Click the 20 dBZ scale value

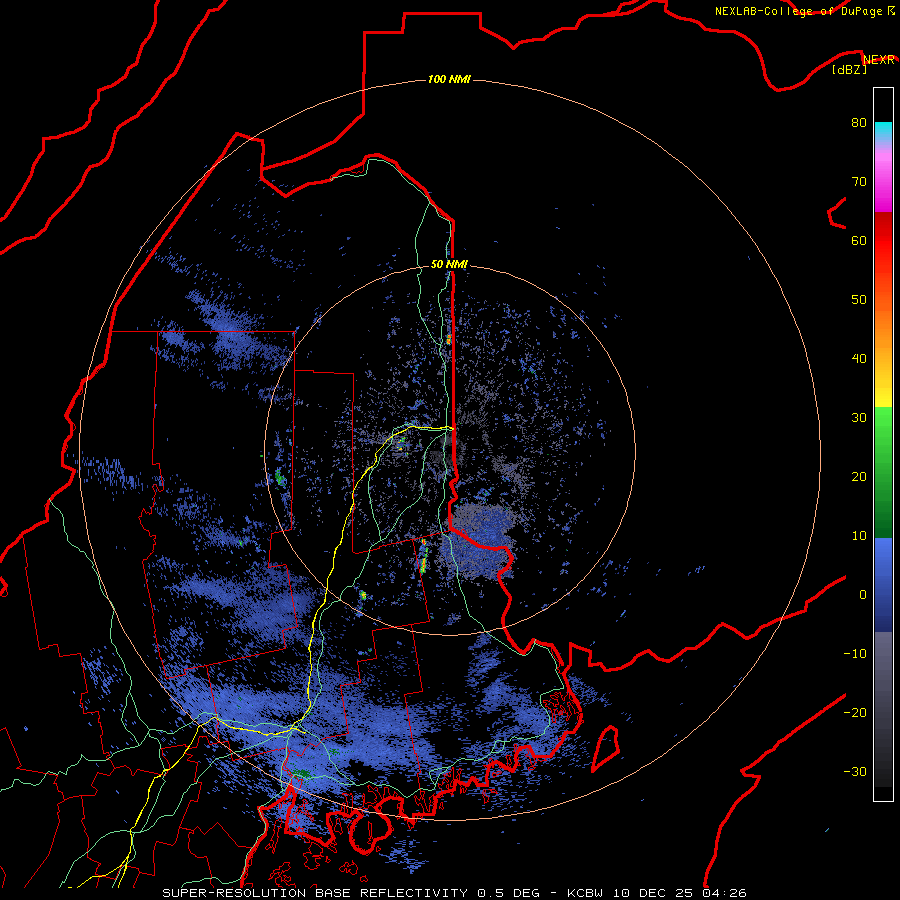[x=859, y=477]
